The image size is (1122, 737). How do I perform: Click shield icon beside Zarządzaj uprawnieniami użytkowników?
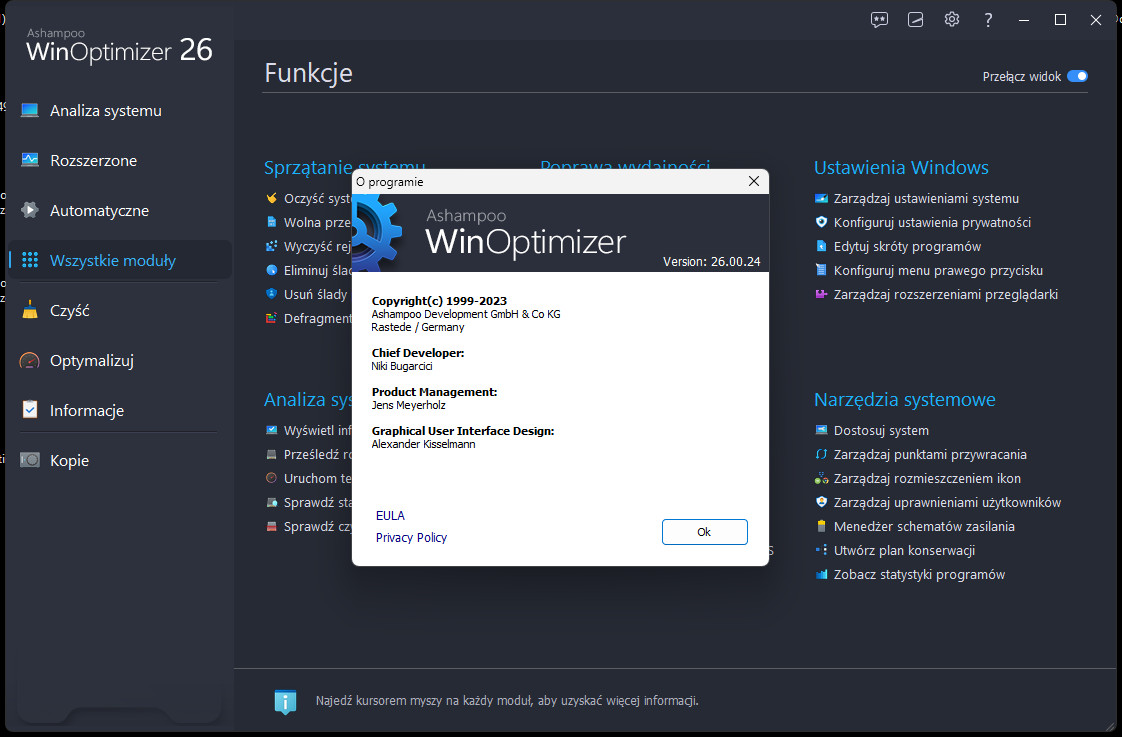pos(821,502)
